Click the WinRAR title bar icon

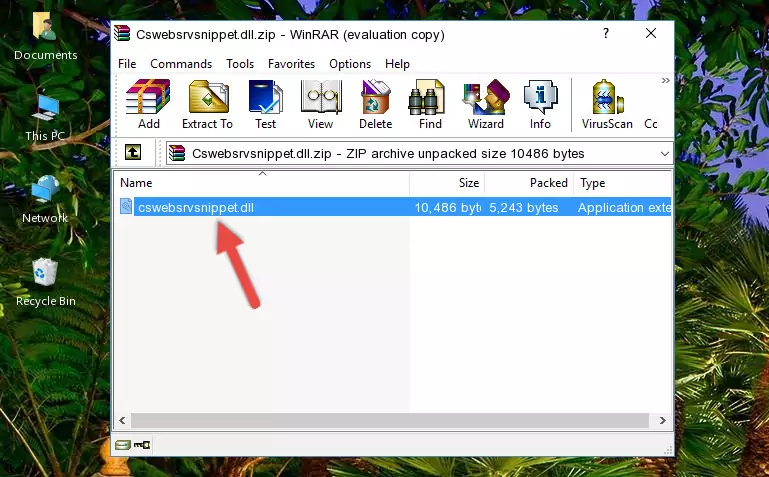click(x=123, y=34)
